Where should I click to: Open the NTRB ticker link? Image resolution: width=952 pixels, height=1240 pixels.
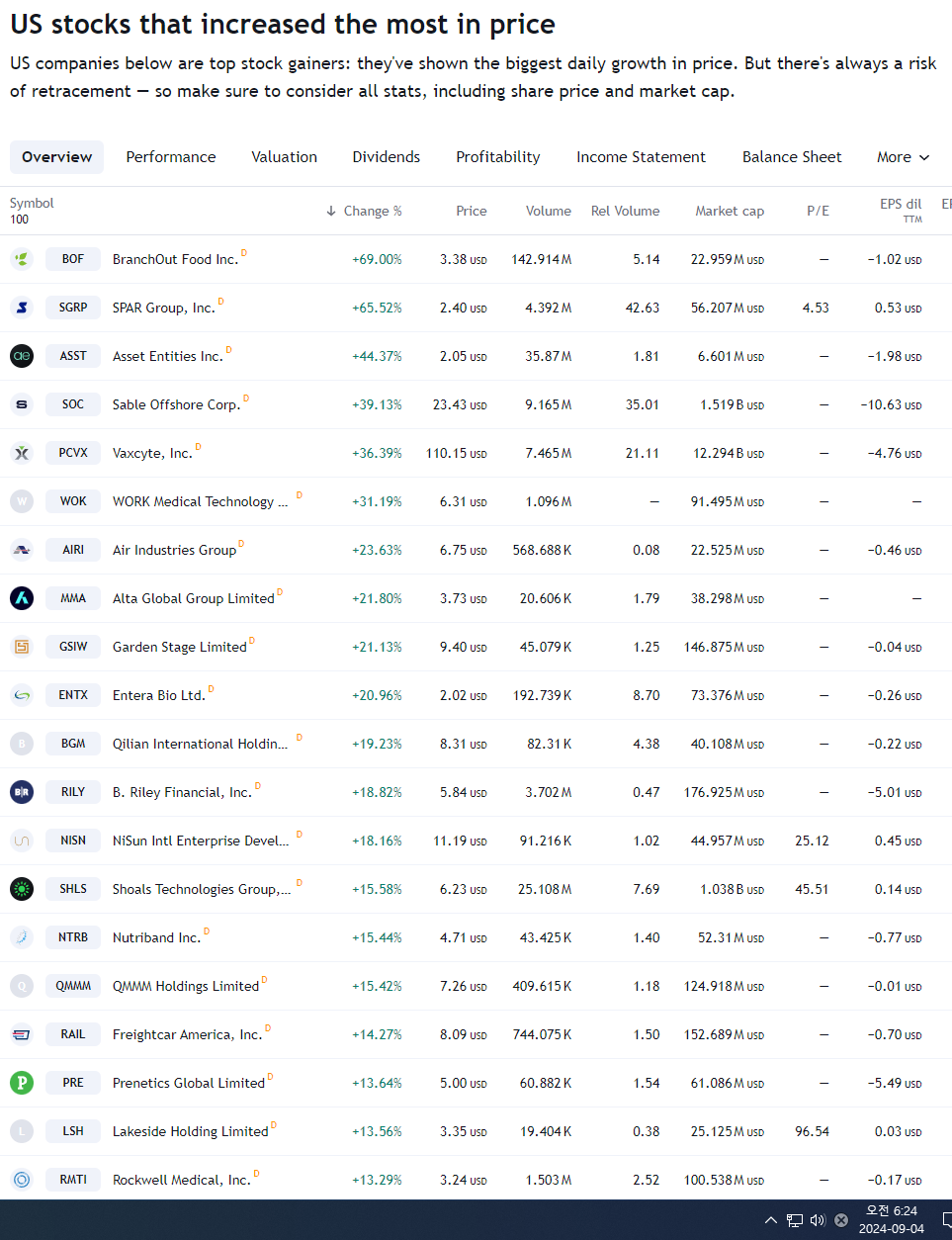coord(73,937)
